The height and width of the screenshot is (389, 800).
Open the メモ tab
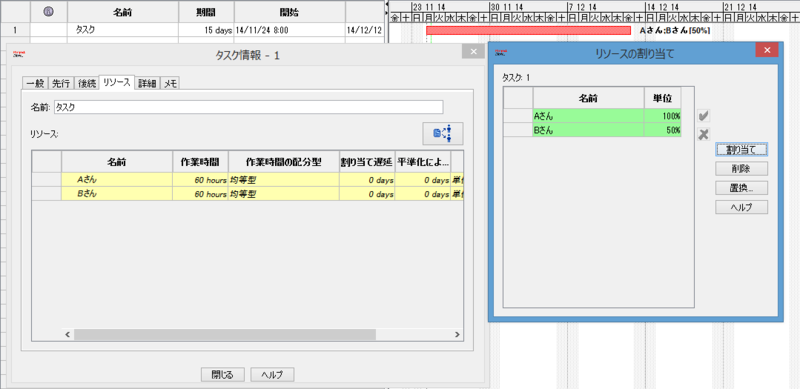coord(170,84)
